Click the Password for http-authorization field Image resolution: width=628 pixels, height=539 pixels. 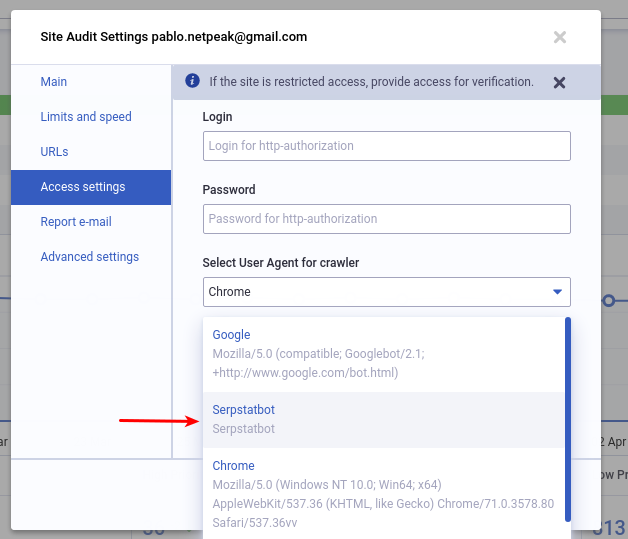386,219
